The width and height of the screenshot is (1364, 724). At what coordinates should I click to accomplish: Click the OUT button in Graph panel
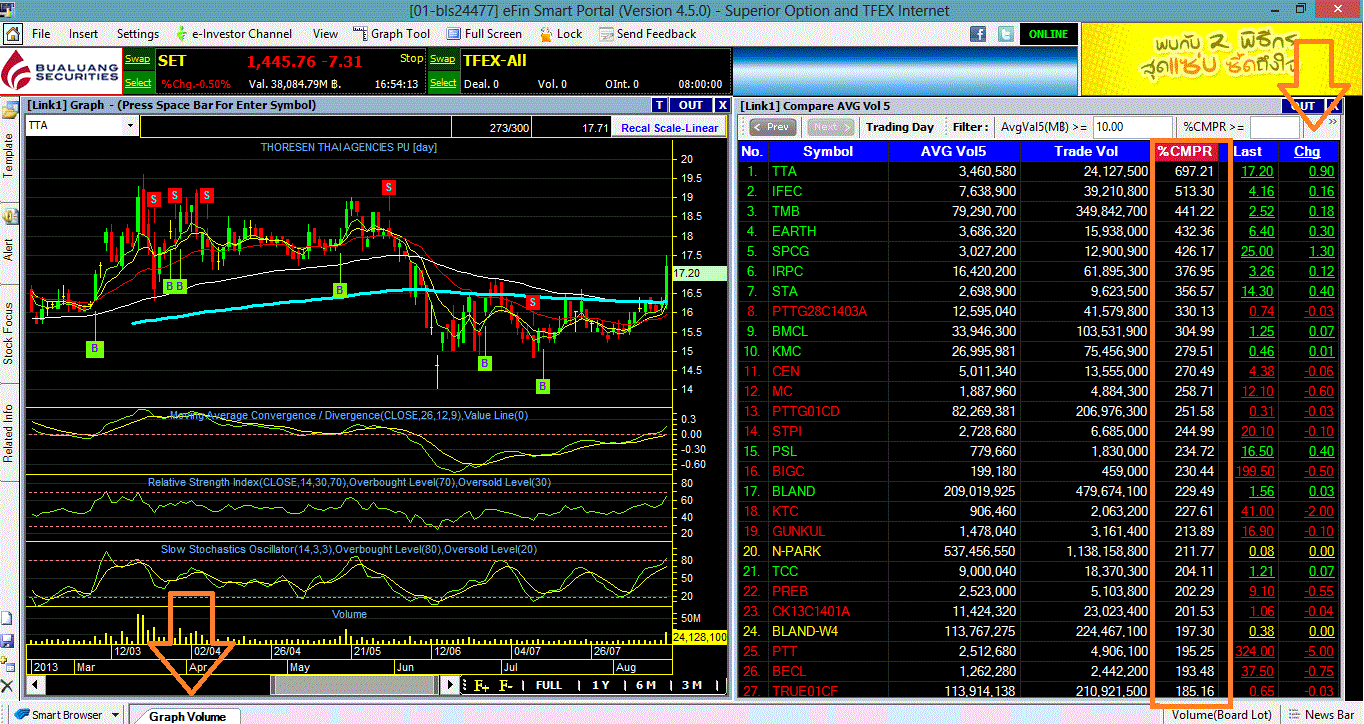point(691,105)
